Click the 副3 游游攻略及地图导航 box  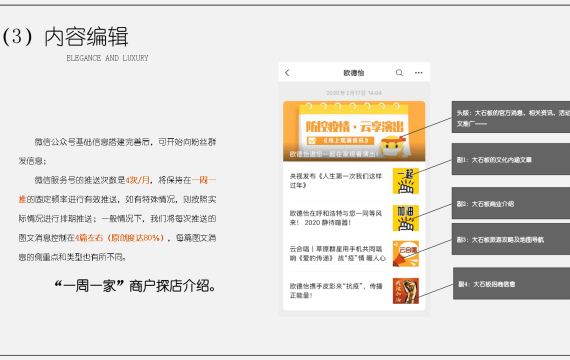click(511, 239)
